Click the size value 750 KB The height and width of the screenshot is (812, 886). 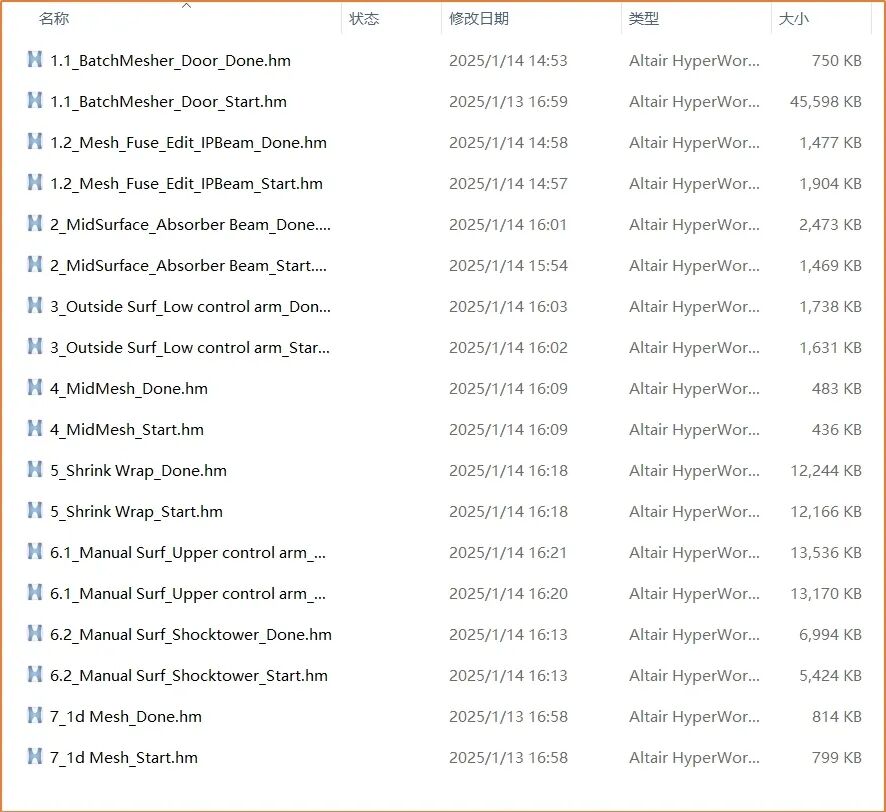(837, 60)
